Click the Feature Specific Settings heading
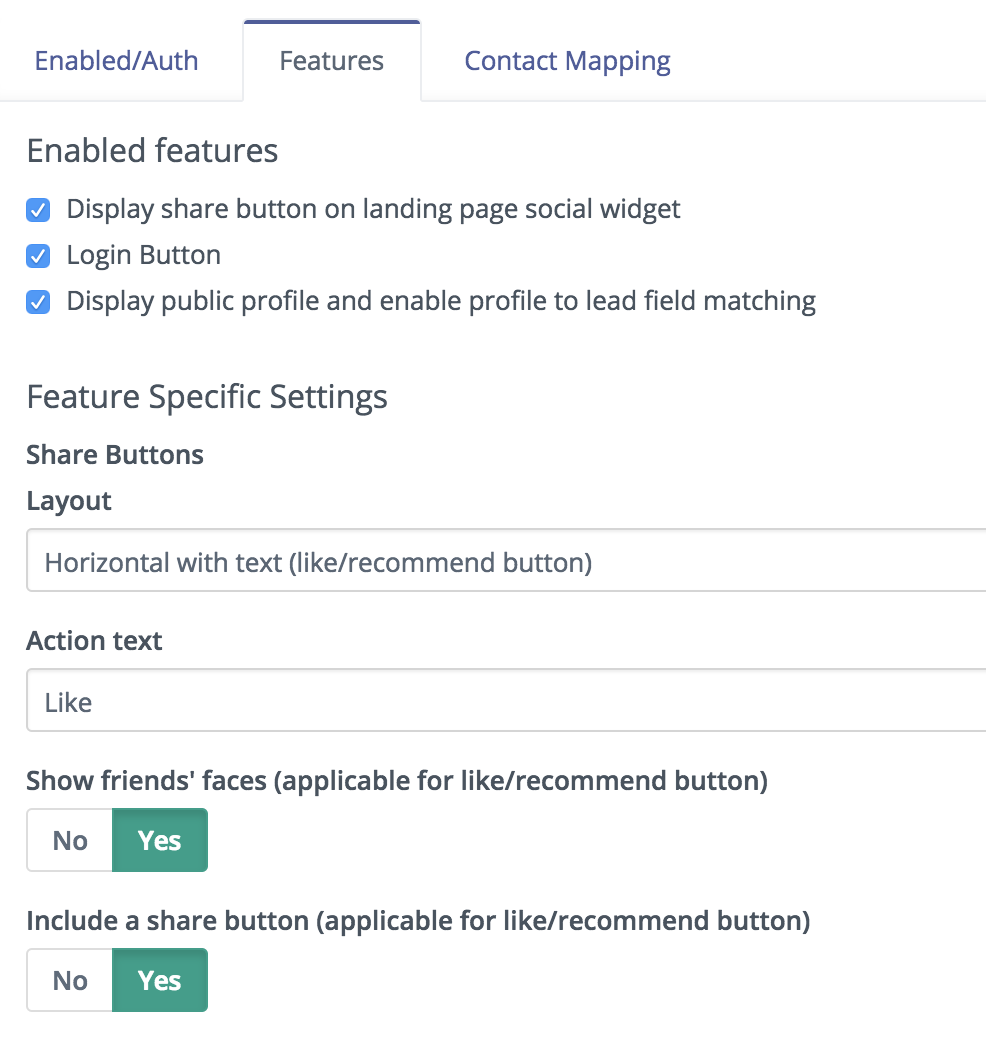The image size is (986, 1058). (x=207, y=397)
